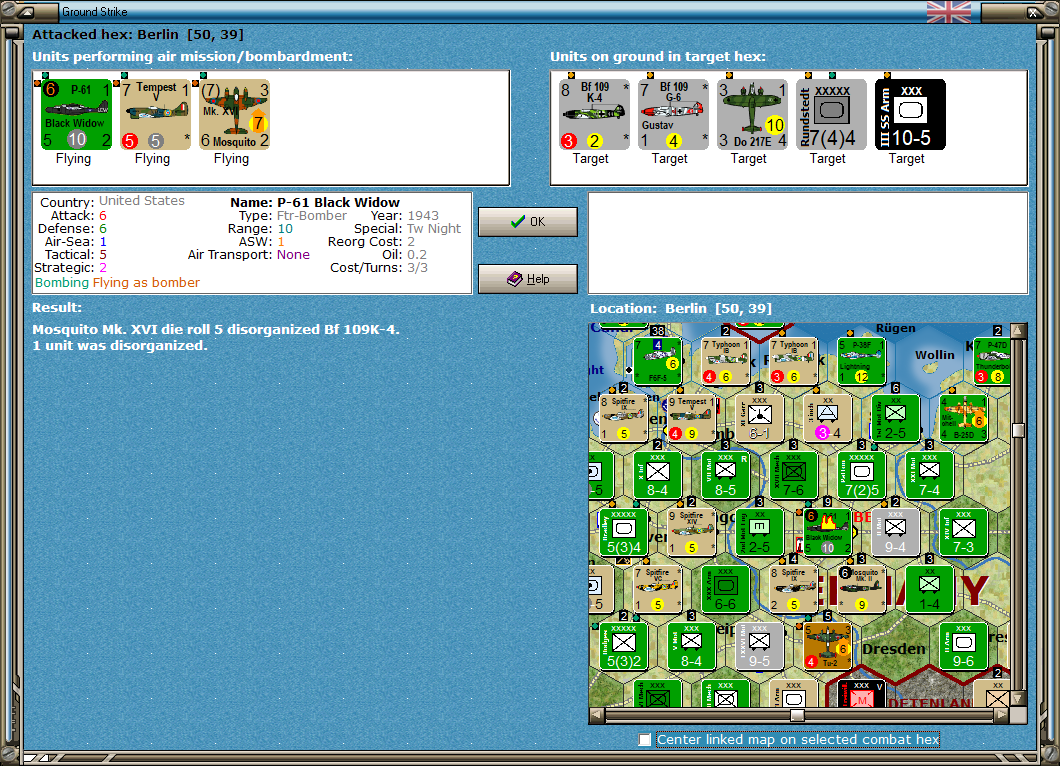Click the 'United States' country value
The height and width of the screenshot is (766, 1060).
coord(142,201)
